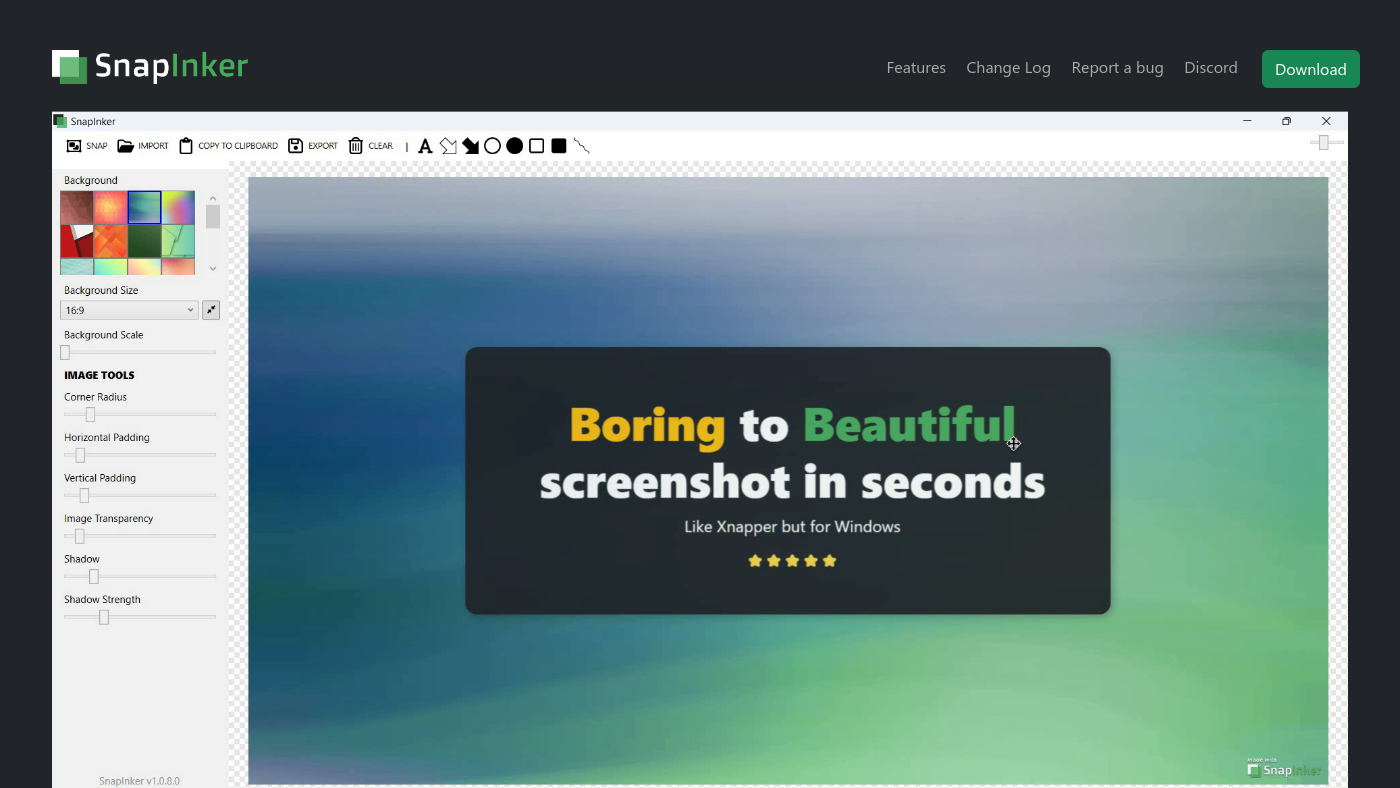
Task: Select the Text annotation tool
Action: 425,146
